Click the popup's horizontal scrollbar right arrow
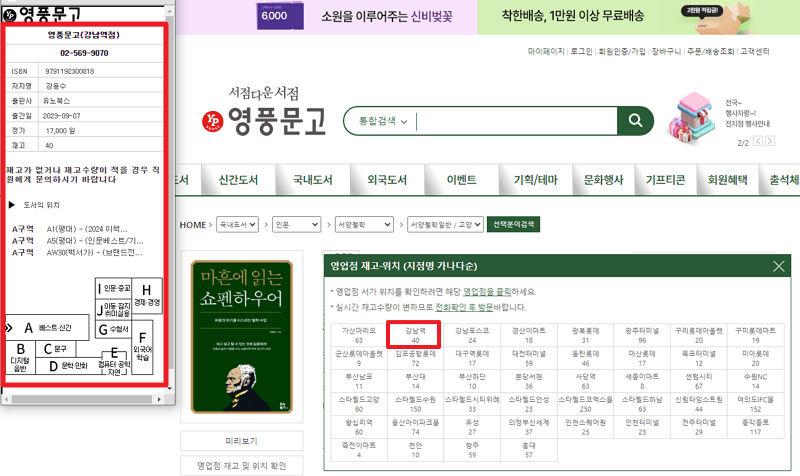Image resolution: width=800 pixels, height=476 pixels. coord(159,399)
